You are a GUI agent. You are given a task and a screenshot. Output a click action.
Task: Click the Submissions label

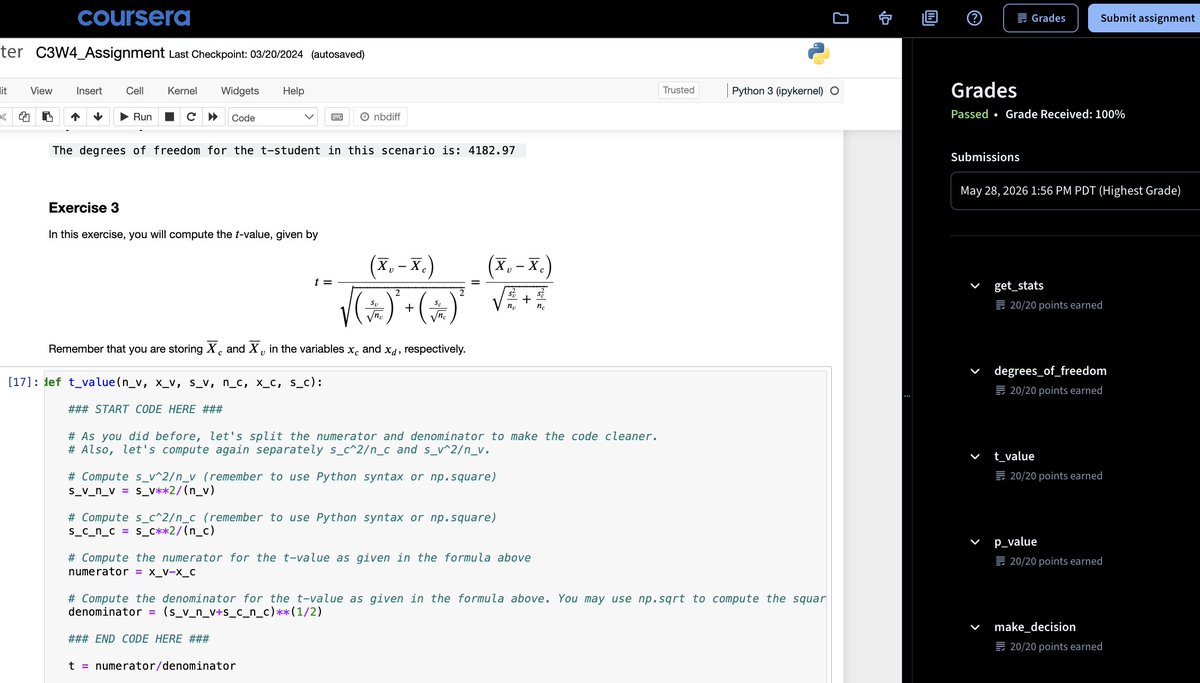click(985, 157)
